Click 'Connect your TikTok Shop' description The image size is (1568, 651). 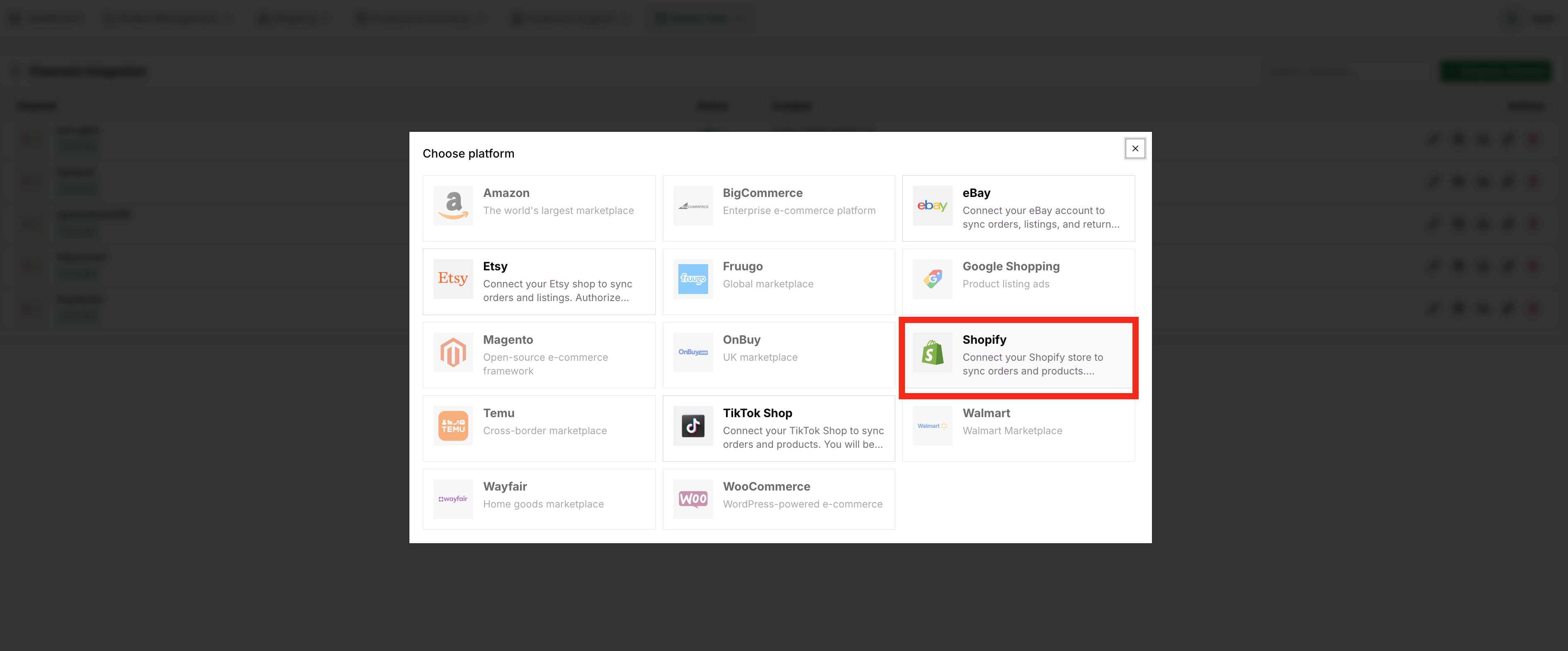click(x=803, y=438)
